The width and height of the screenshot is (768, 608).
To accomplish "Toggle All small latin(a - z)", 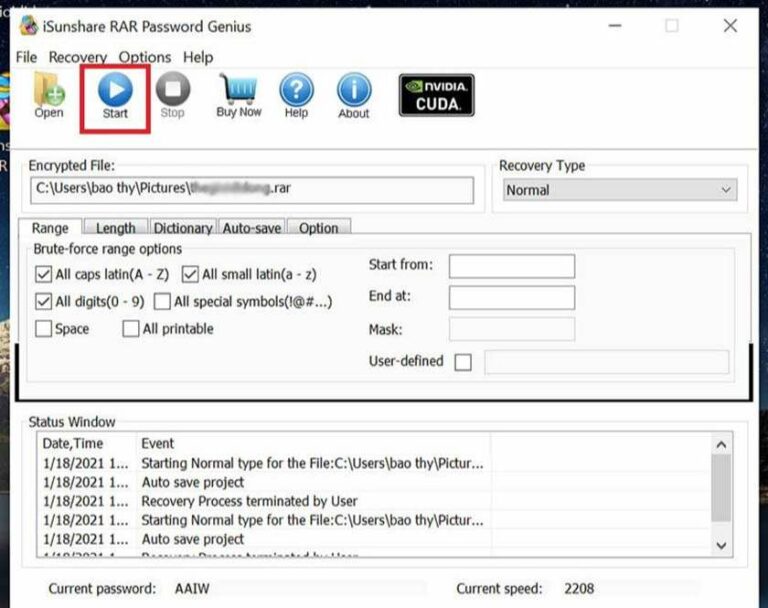I will coord(190,274).
